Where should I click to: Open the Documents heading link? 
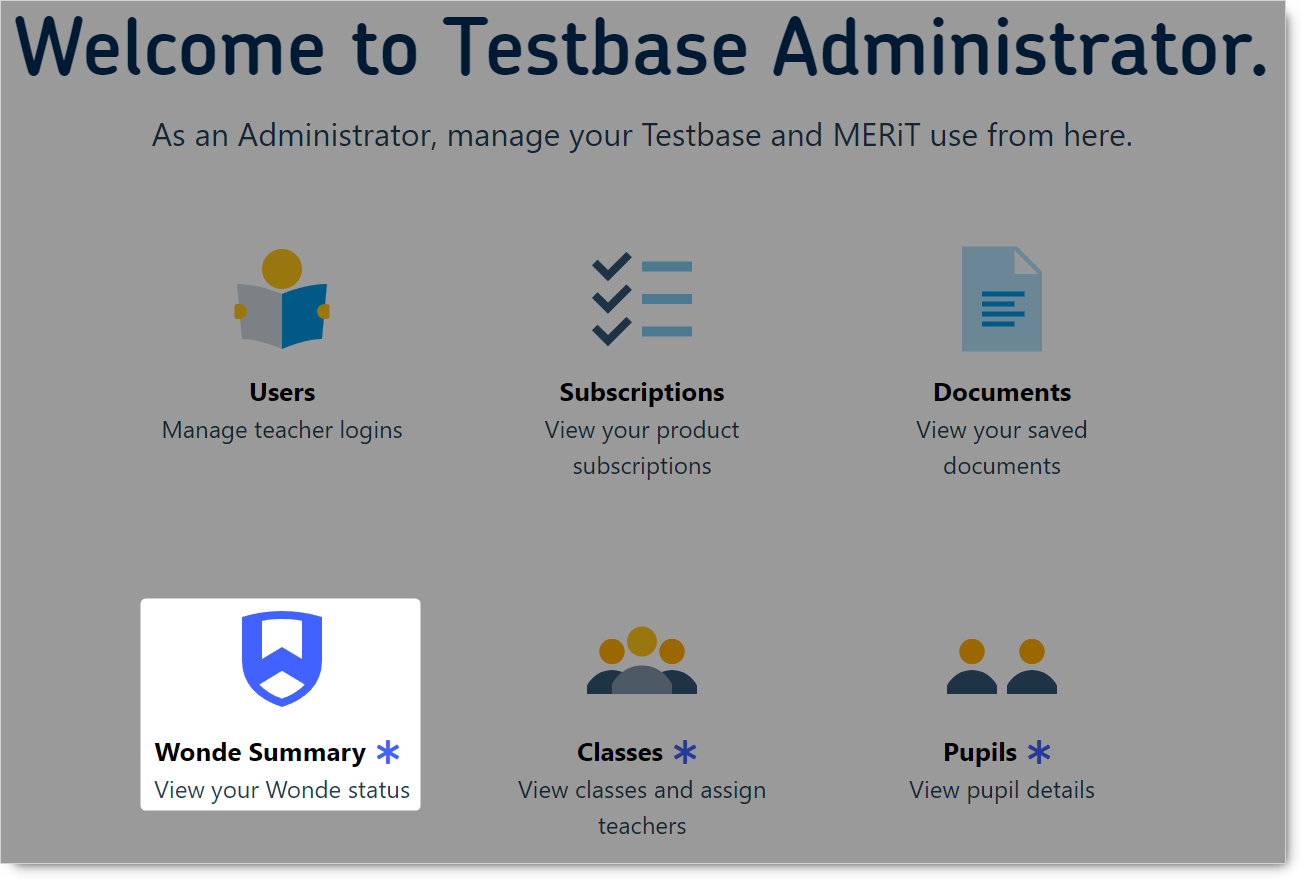click(x=1002, y=392)
